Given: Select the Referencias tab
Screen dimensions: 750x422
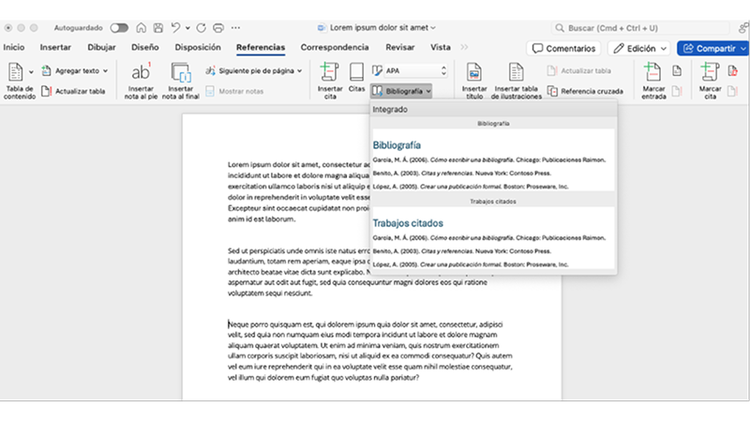Looking at the screenshot, I should (x=260, y=47).
